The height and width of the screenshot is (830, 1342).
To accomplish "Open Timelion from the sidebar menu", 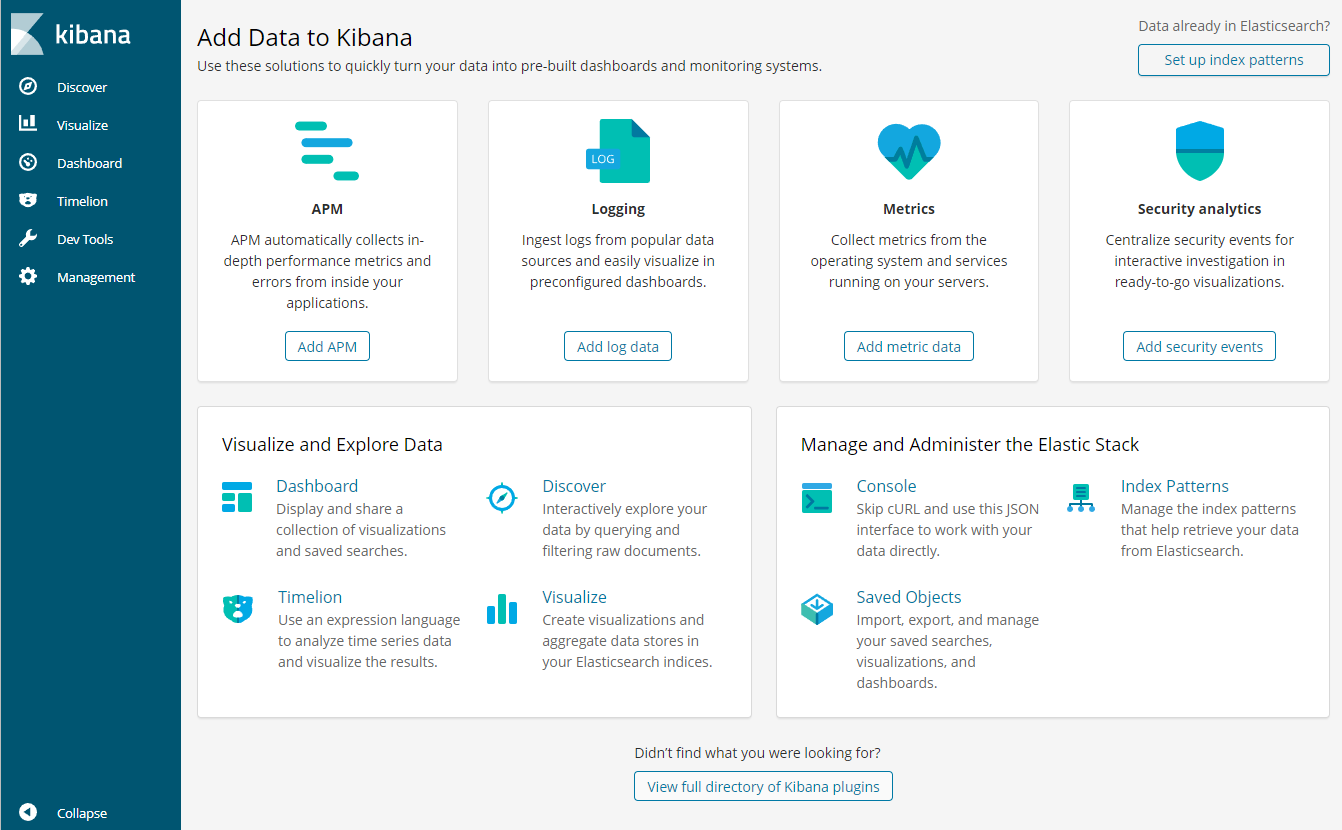I will click(82, 201).
